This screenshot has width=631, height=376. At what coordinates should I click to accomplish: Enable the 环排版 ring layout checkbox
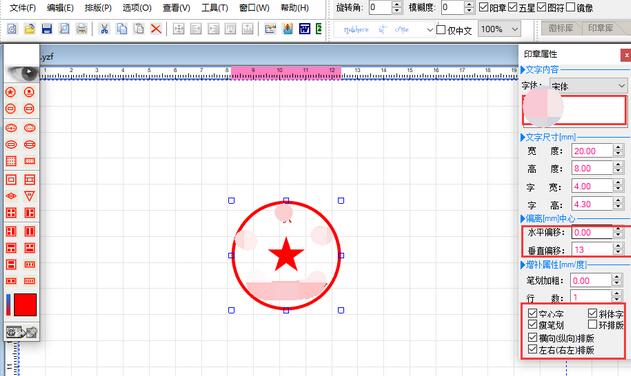592,324
